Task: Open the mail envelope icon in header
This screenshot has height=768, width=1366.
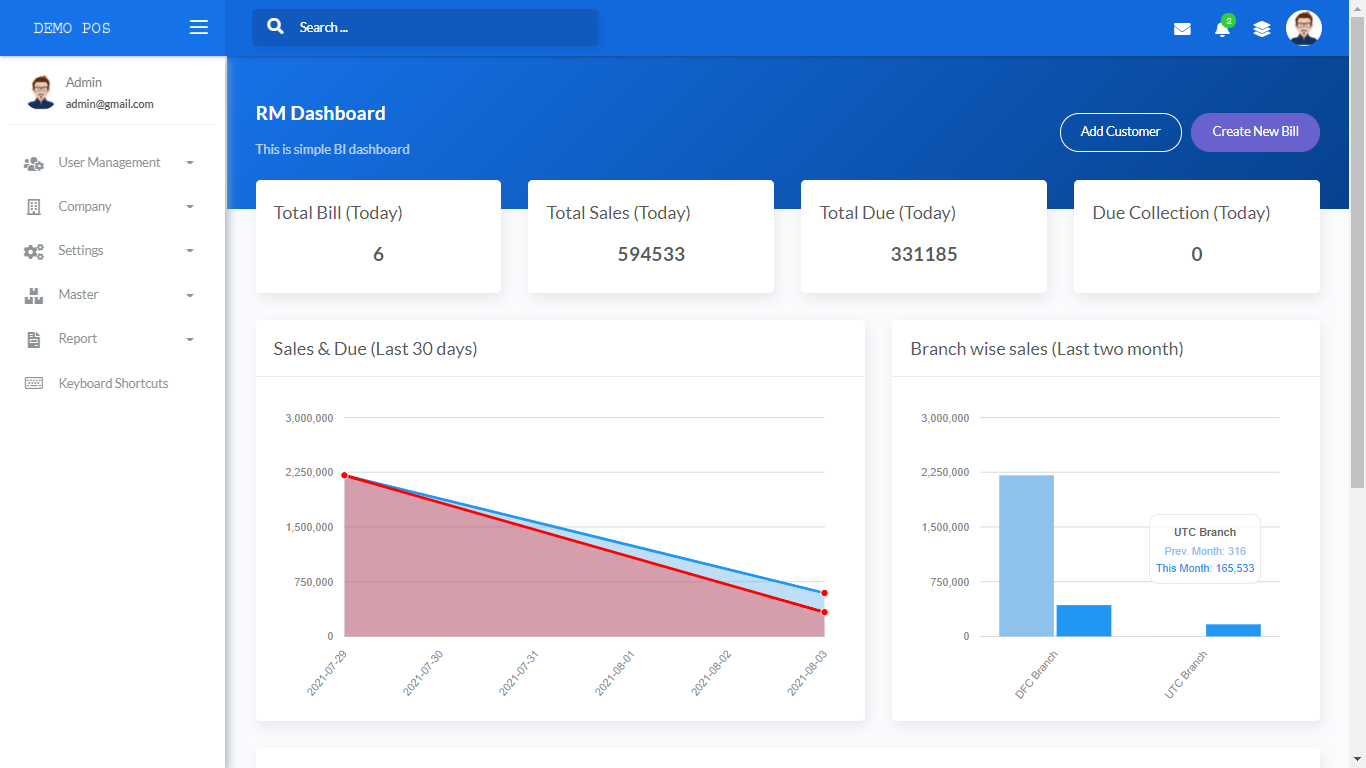Action: coord(1182,29)
